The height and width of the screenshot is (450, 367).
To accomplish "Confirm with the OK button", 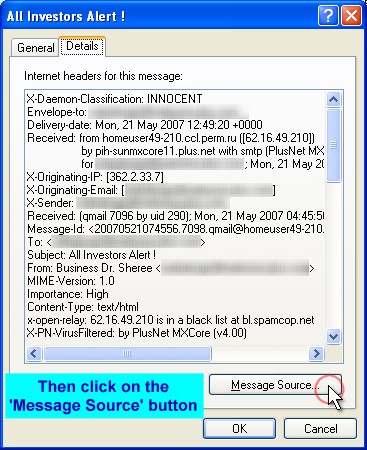I will coord(239,428).
